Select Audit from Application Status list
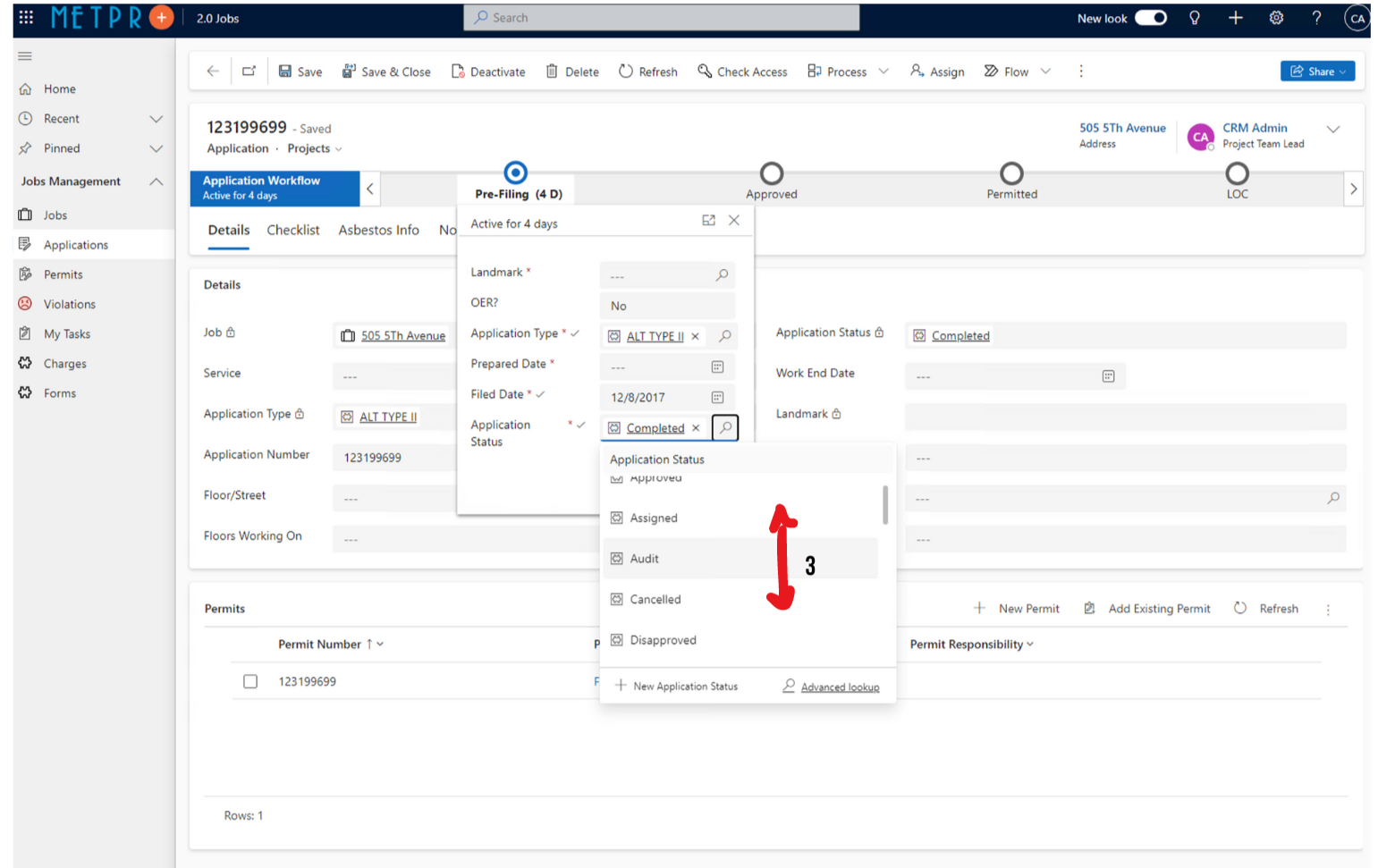1378x868 pixels. [x=644, y=559]
